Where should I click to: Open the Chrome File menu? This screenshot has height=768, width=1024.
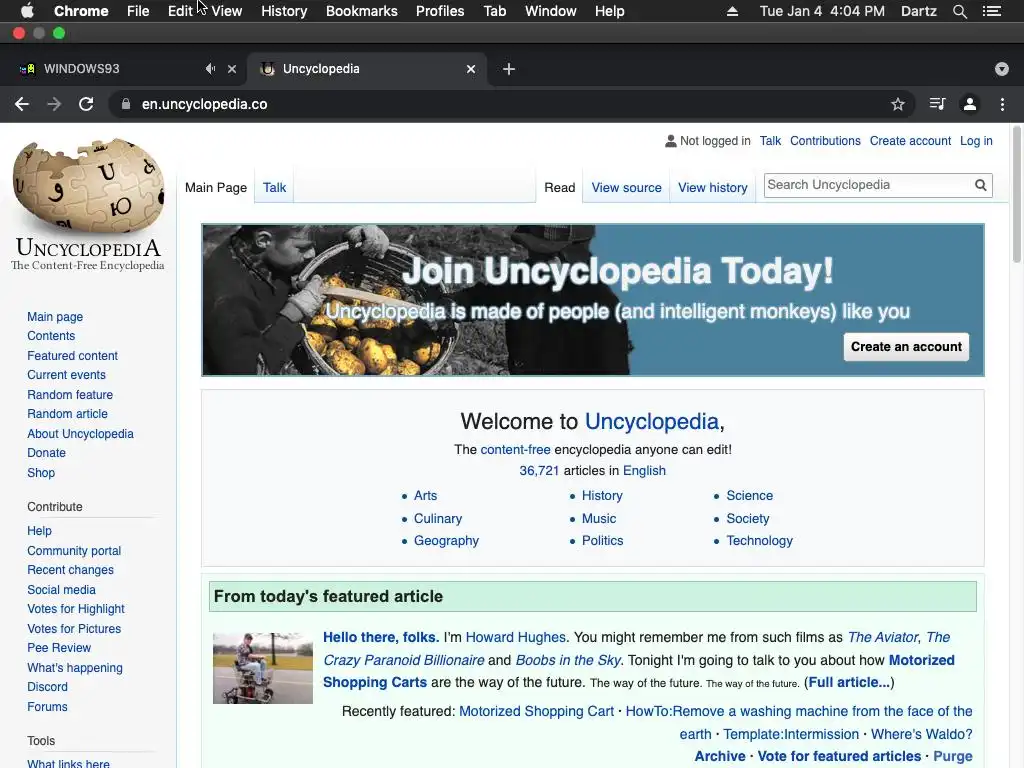click(138, 11)
